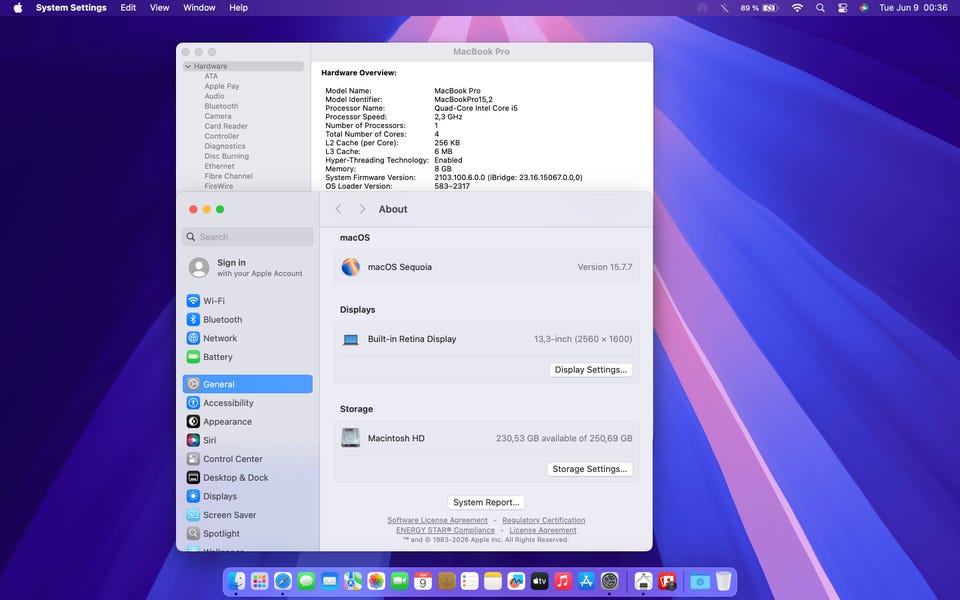This screenshot has width=960, height=600.
Task: Go back using the left chevron
Action: click(339, 209)
